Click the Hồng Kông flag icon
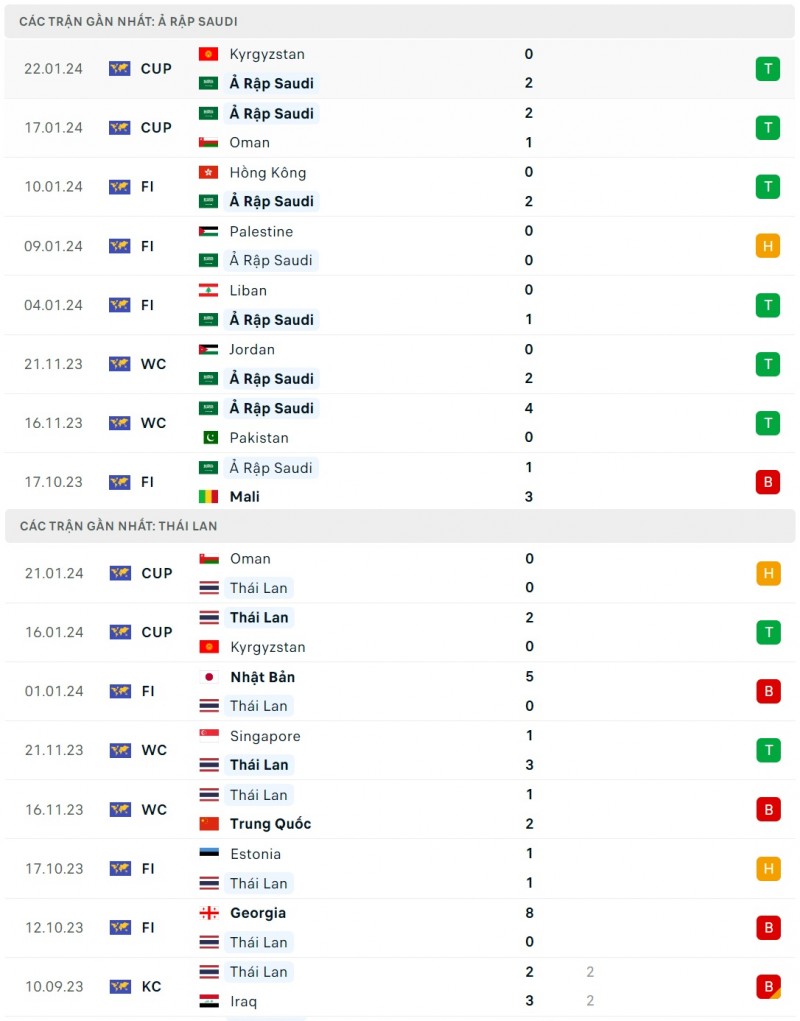The image size is (800, 1021). [208, 172]
